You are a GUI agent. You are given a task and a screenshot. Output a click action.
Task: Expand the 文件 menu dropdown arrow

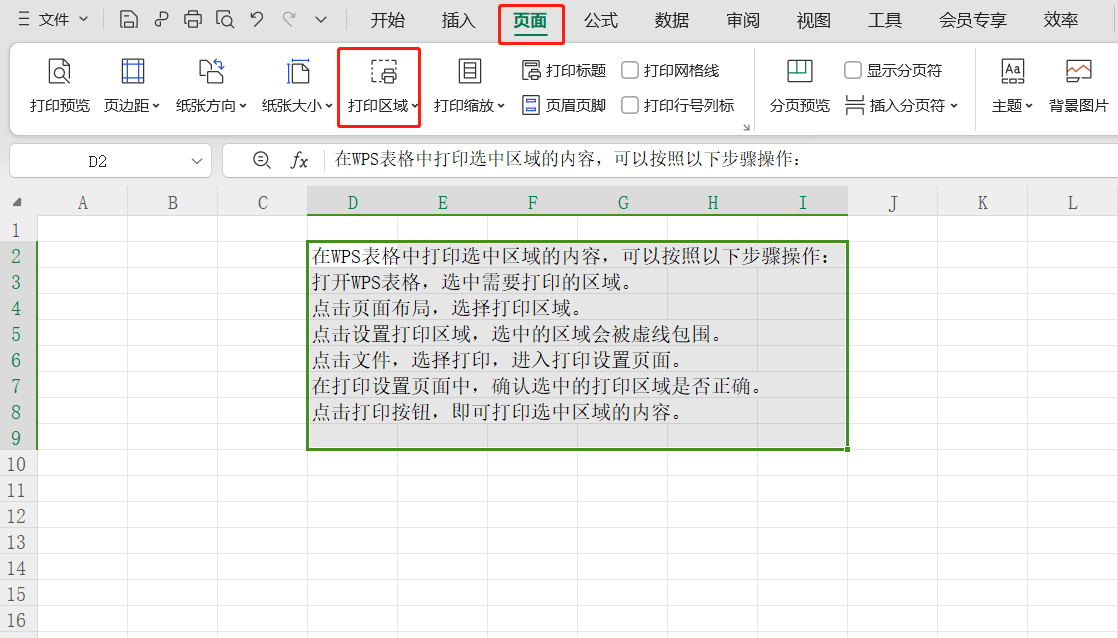tap(83, 19)
